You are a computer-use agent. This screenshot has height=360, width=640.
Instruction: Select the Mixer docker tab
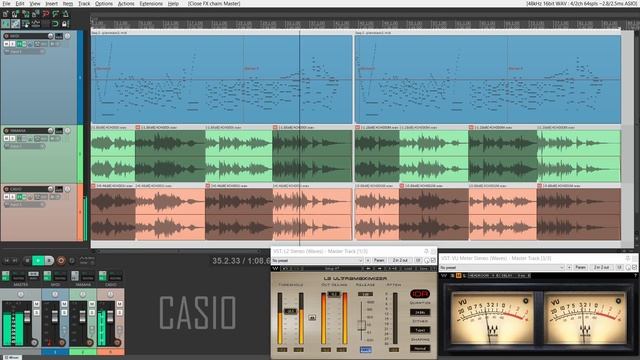tap(12, 357)
